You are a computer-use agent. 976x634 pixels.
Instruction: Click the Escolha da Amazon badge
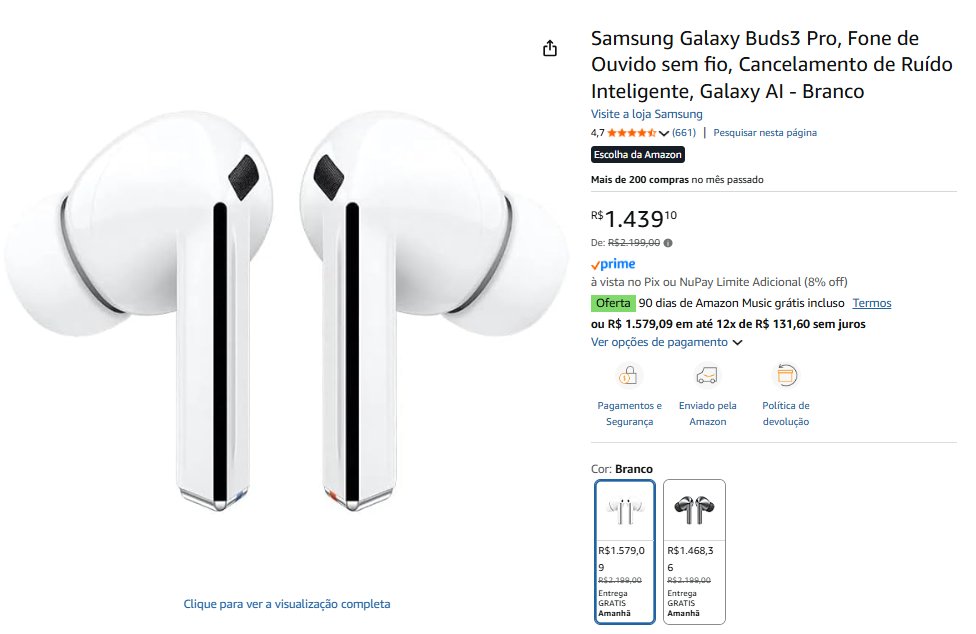[638, 155]
